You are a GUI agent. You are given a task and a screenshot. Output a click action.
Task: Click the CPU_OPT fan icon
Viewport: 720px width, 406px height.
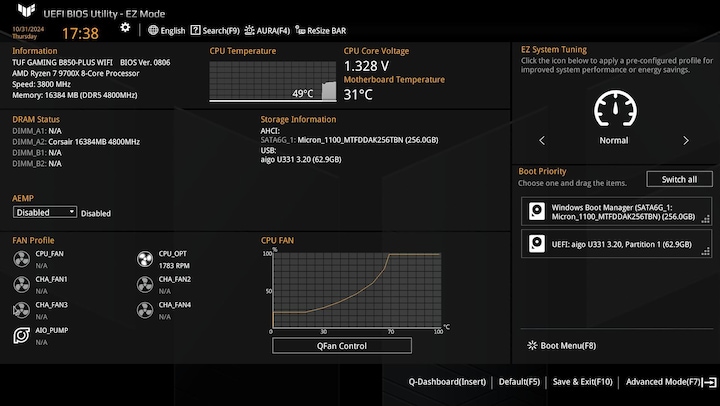pyautogui.click(x=145, y=259)
